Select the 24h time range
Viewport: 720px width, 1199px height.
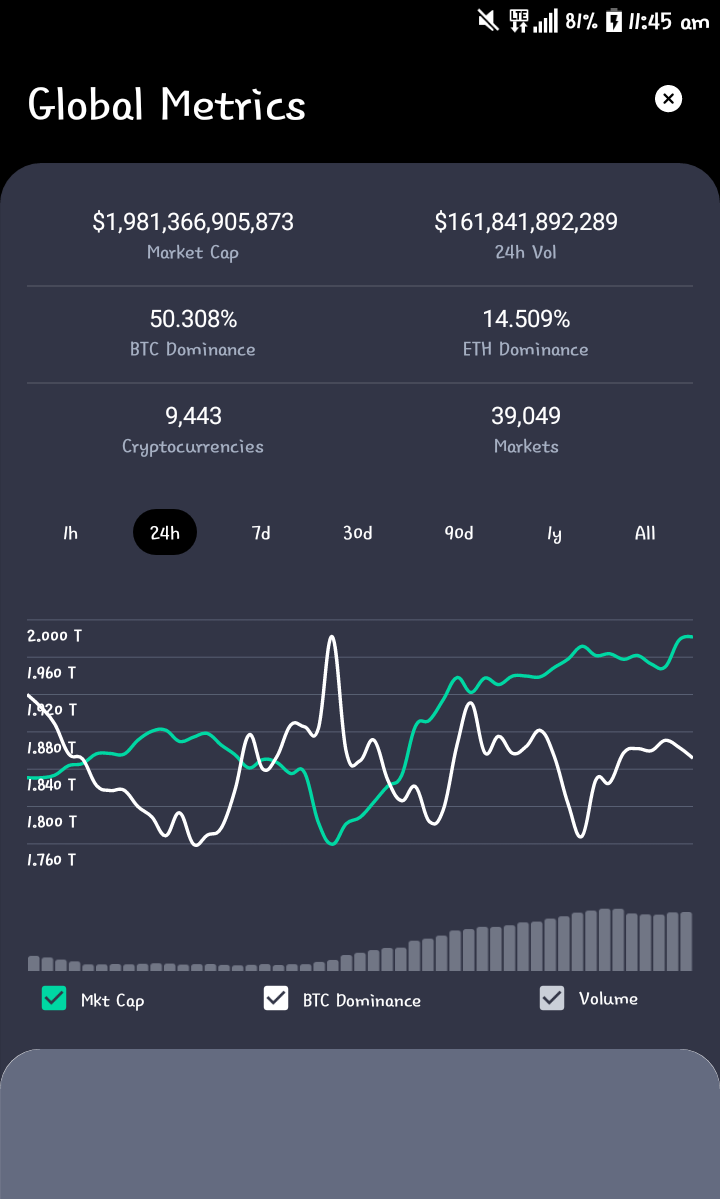coord(165,532)
